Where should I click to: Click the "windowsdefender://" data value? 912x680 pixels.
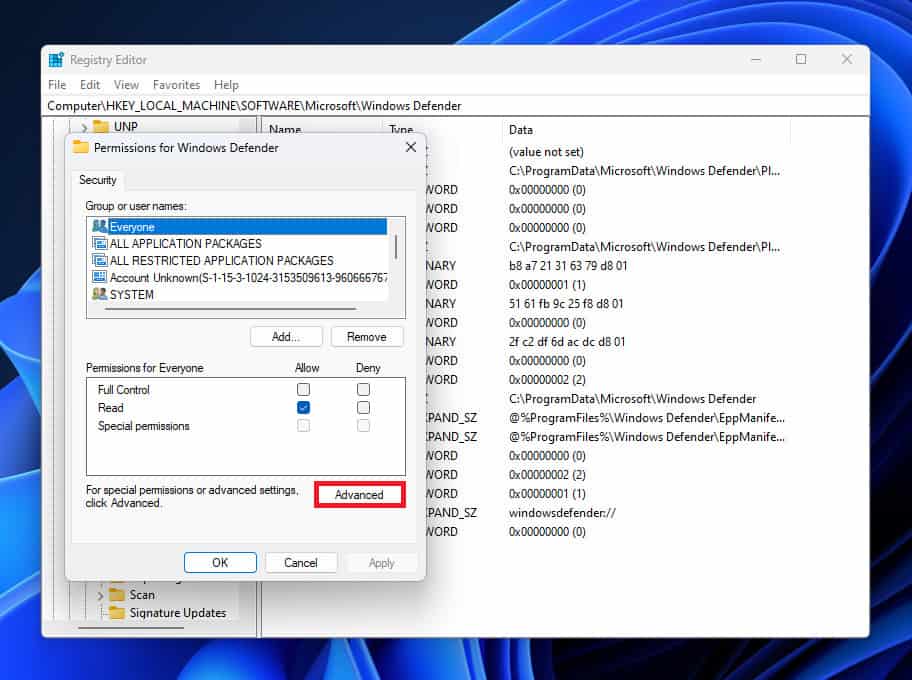click(x=562, y=512)
